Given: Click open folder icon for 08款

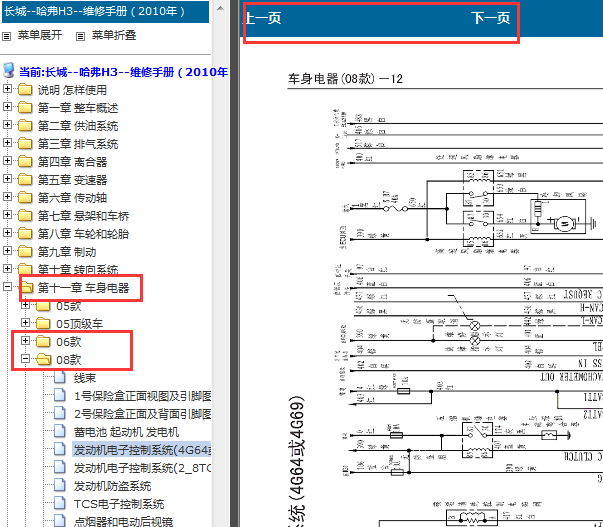Looking at the screenshot, I should pos(43,360).
